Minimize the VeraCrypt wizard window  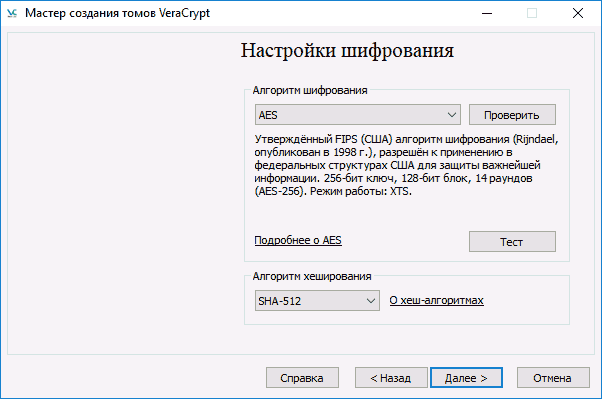click(487, 13)
